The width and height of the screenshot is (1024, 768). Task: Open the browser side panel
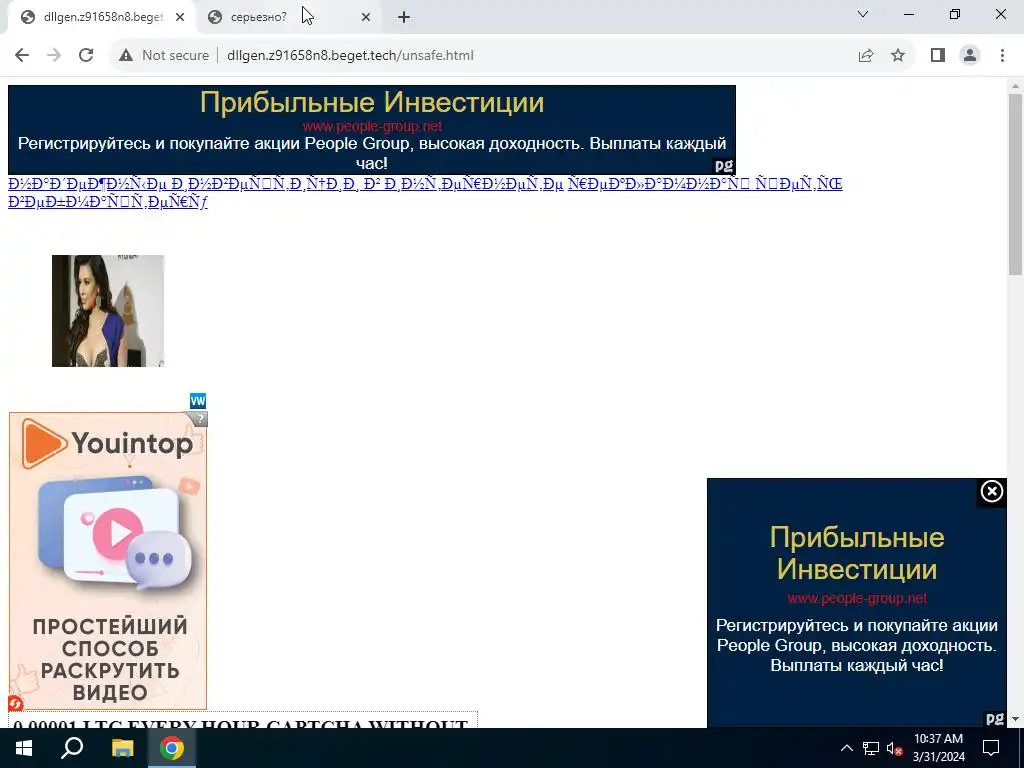coord(938,56)
